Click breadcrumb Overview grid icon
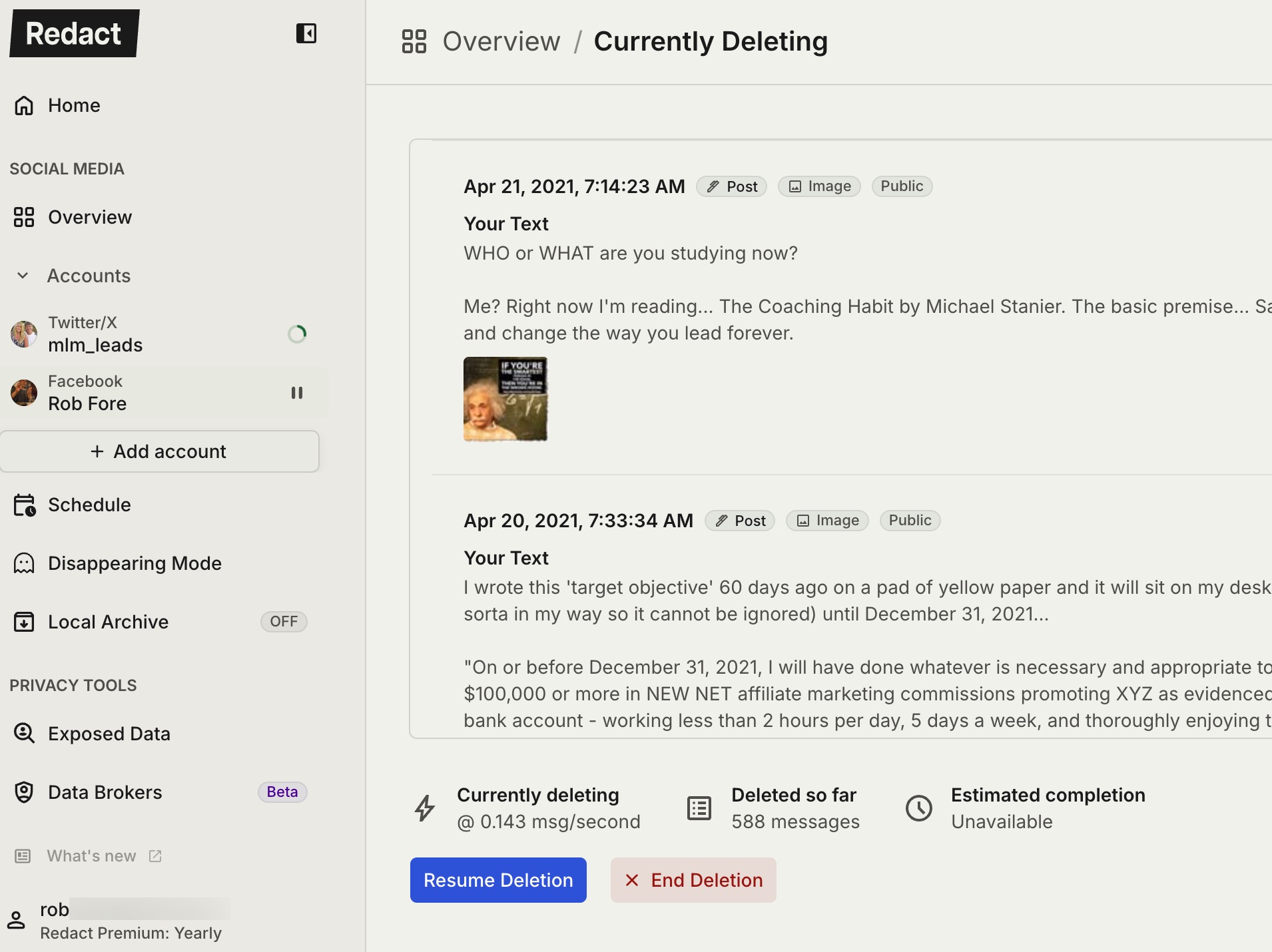Image resolution: width=1272 pixels, height=952 pixels. coord(414,41)
